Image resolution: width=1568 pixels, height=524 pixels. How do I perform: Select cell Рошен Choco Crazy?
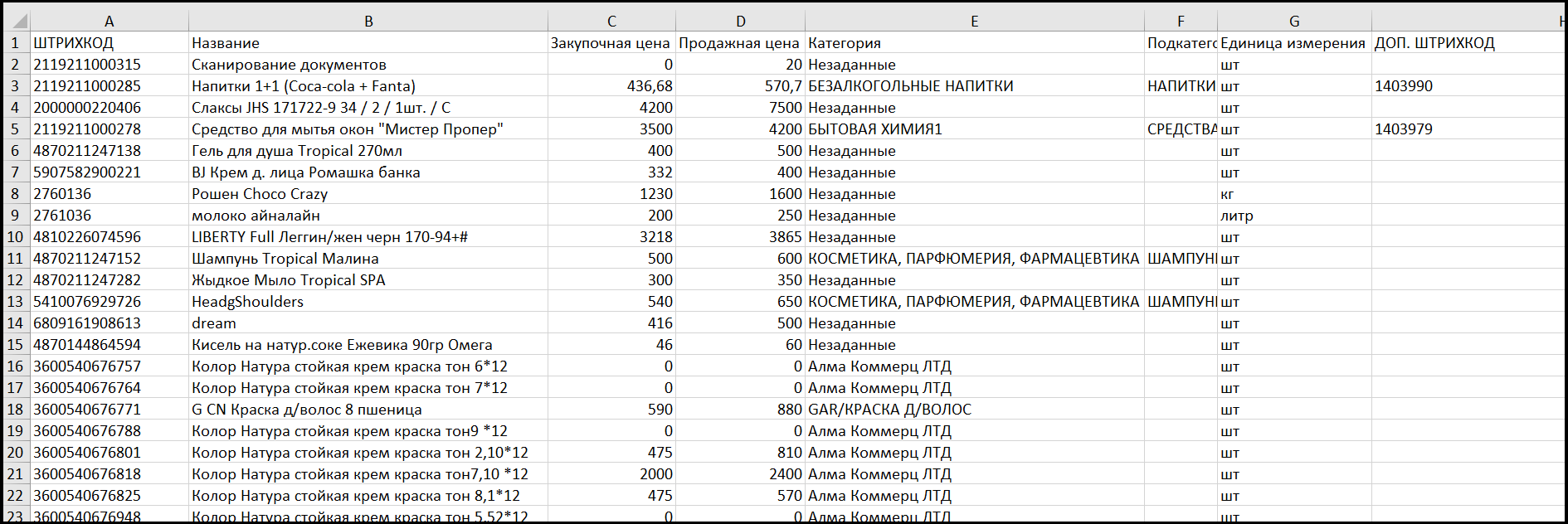368,193
